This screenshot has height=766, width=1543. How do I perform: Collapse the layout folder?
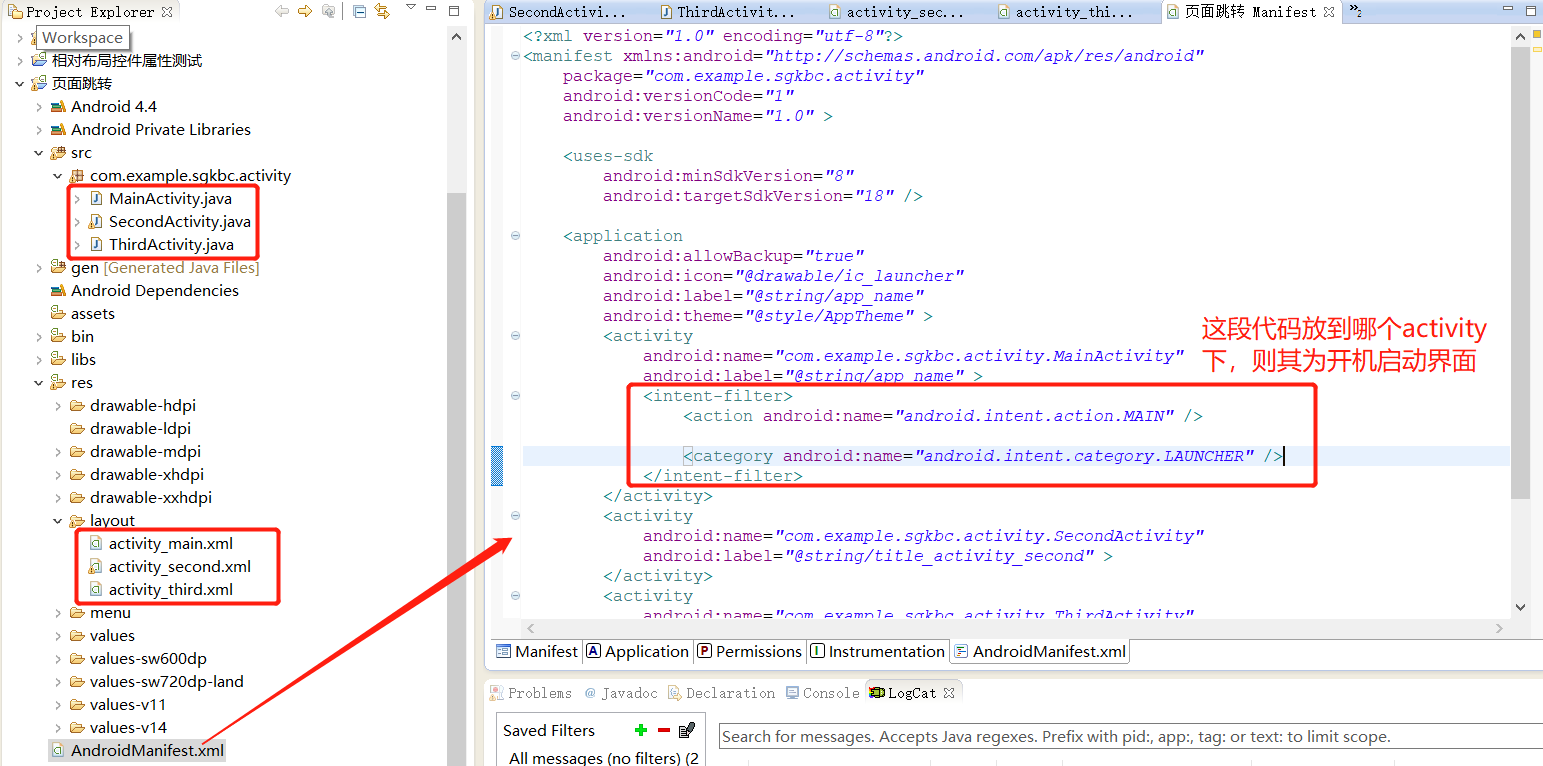tap(58, 520)
